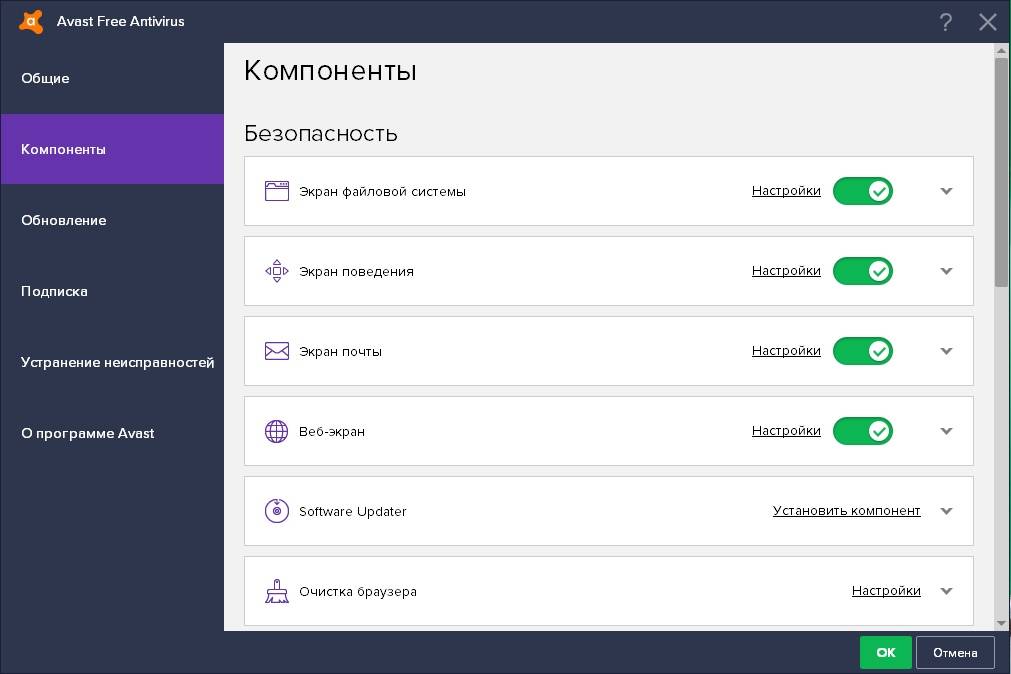Click the Безопасность section heading
Screen dimensions: 1011x674
point(320,134)
